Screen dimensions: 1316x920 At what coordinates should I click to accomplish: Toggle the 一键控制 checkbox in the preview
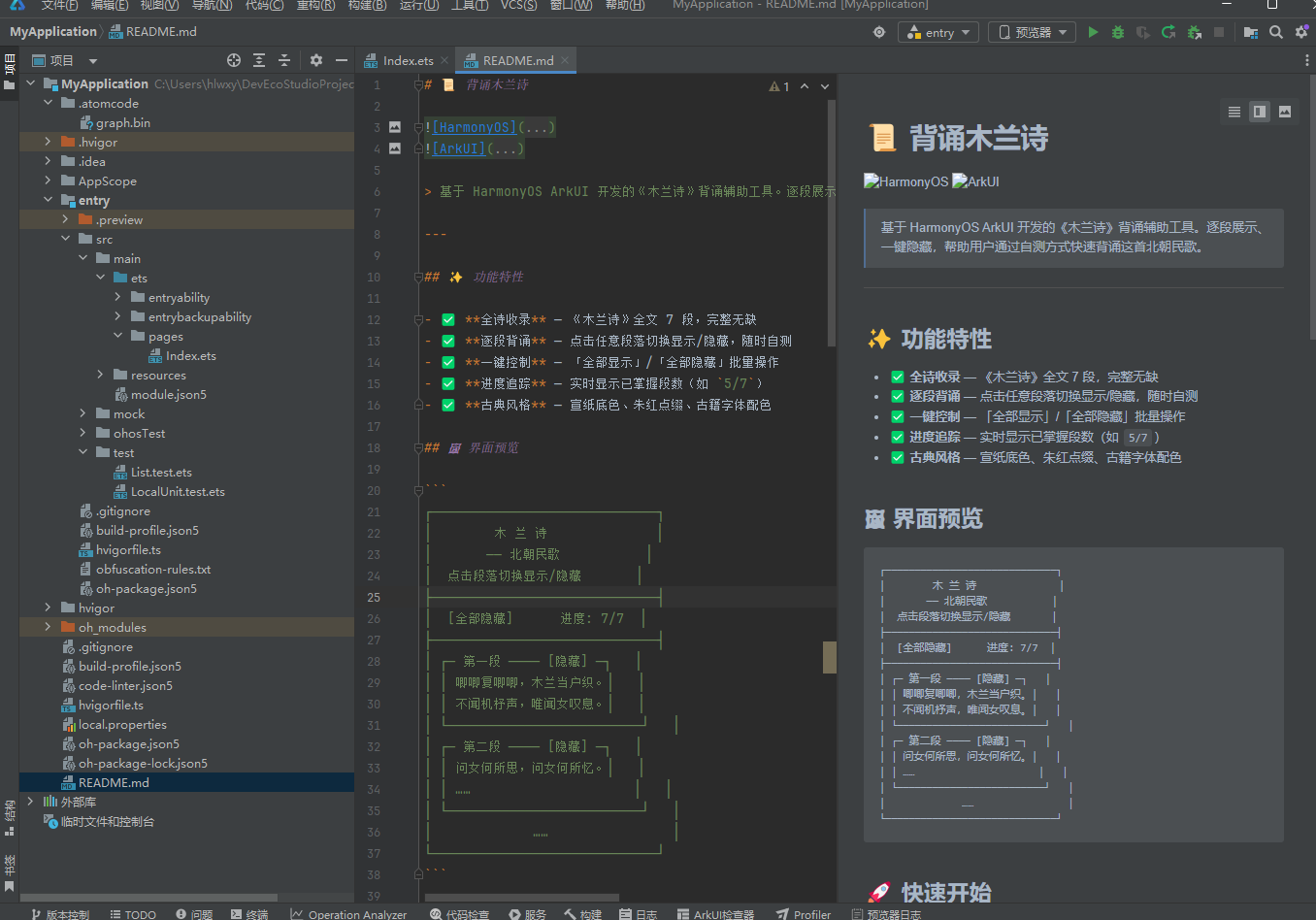tap(898, 416)
